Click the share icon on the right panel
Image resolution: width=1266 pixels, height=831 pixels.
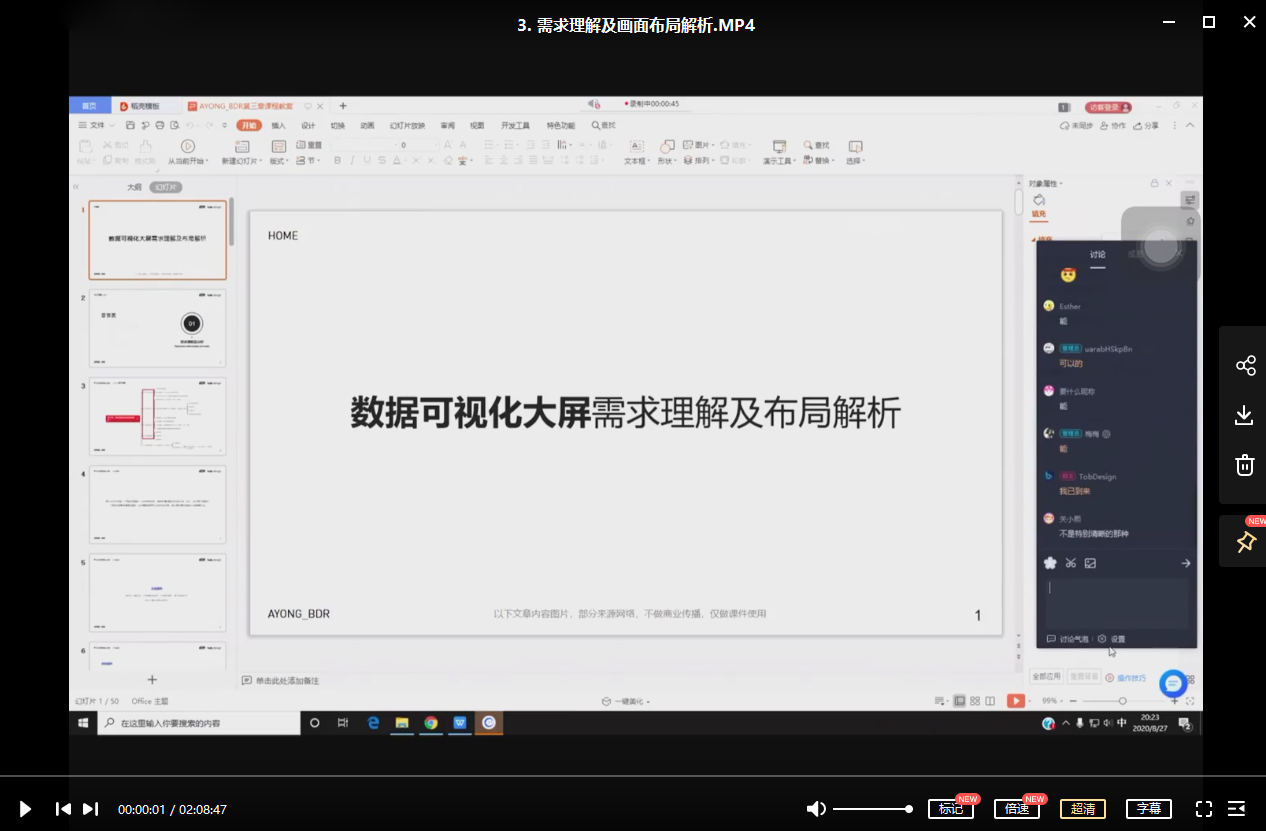tap(1245, 365)
